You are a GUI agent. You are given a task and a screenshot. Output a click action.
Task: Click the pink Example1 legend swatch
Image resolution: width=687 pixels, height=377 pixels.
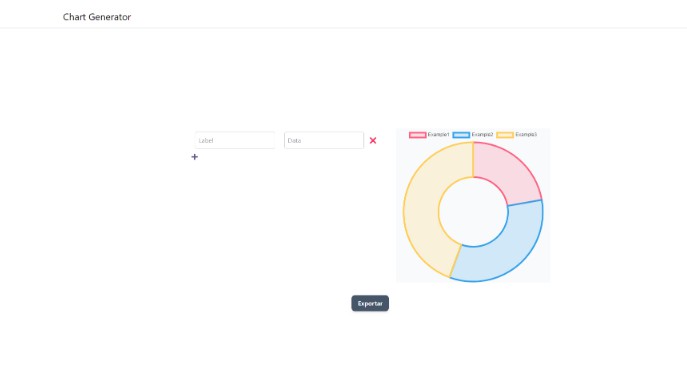coord(418,135)
